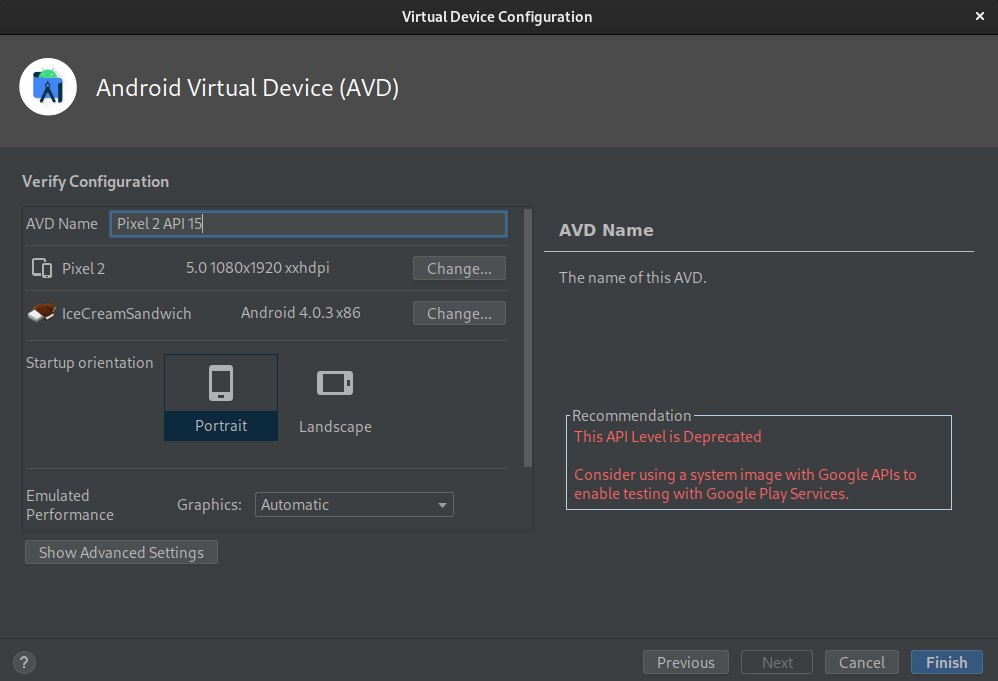The image size is (998, 681).
Task: Click the 'AVD Name' field label
Action: point(62,224)
